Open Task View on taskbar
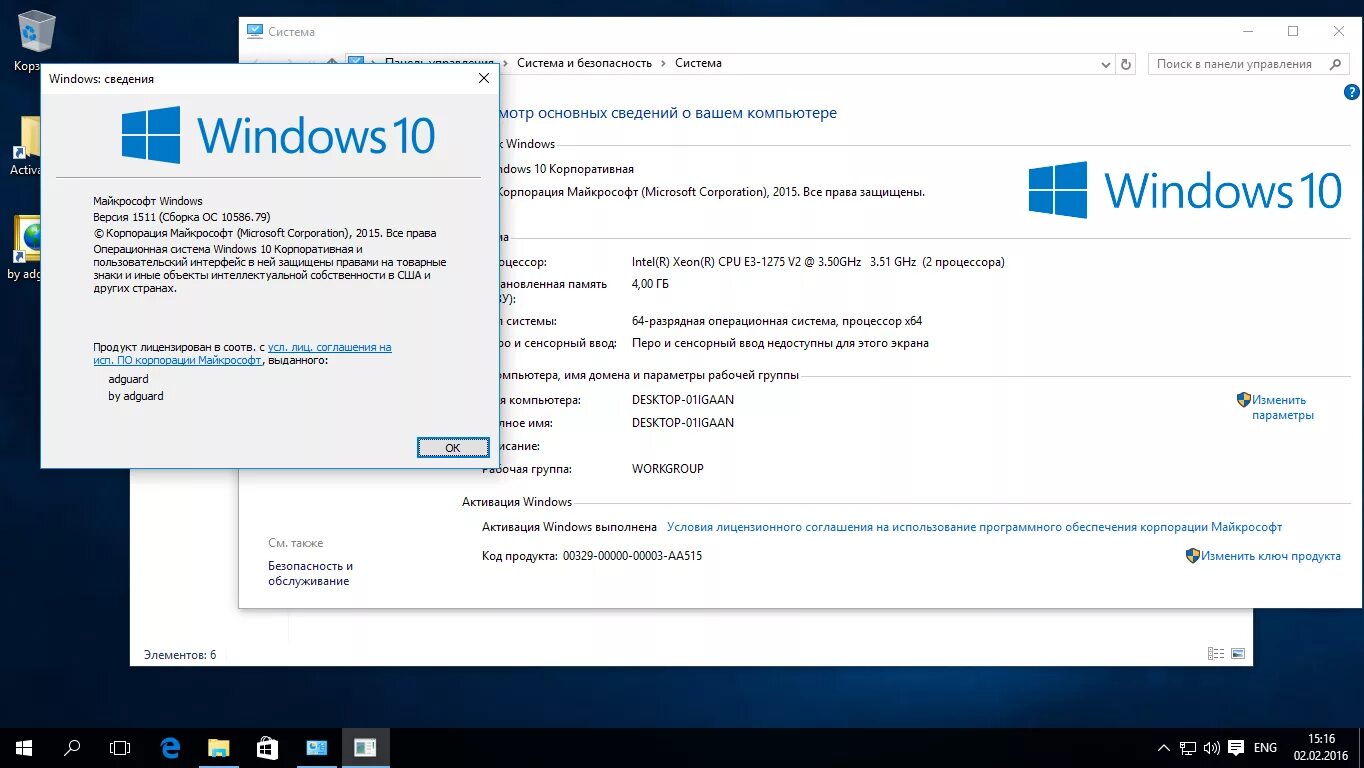This screenshot has height=768, width=1364. [x=120, y=747]
